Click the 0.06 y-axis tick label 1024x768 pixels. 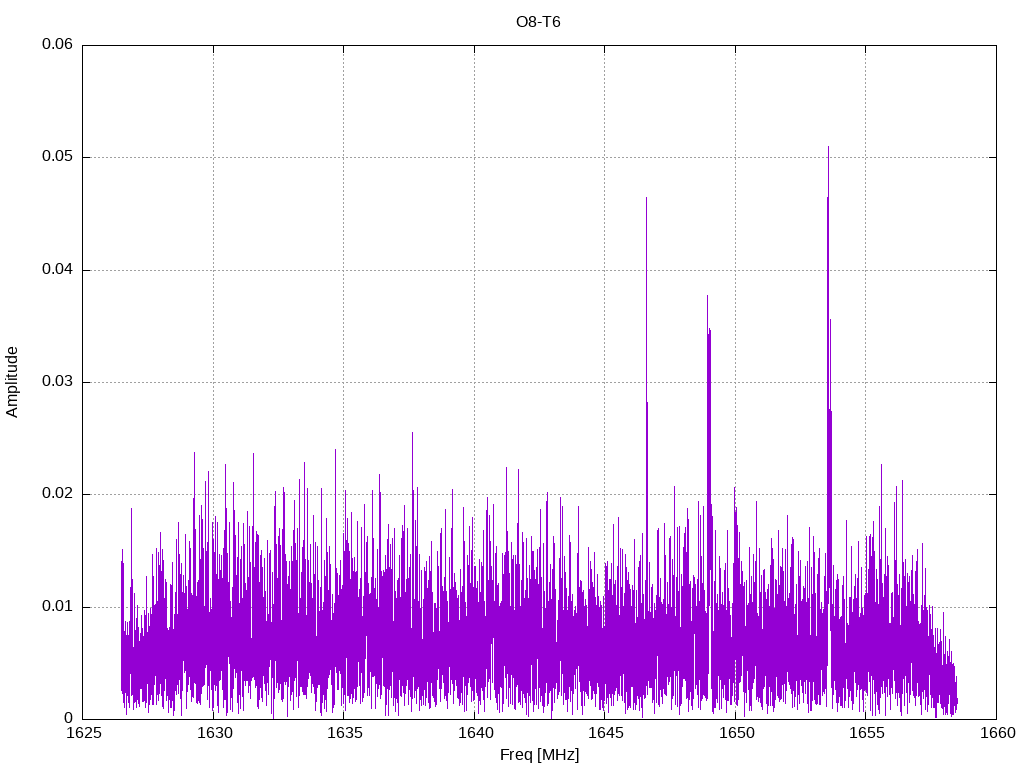pyautogui.click(x=57, y=45)
